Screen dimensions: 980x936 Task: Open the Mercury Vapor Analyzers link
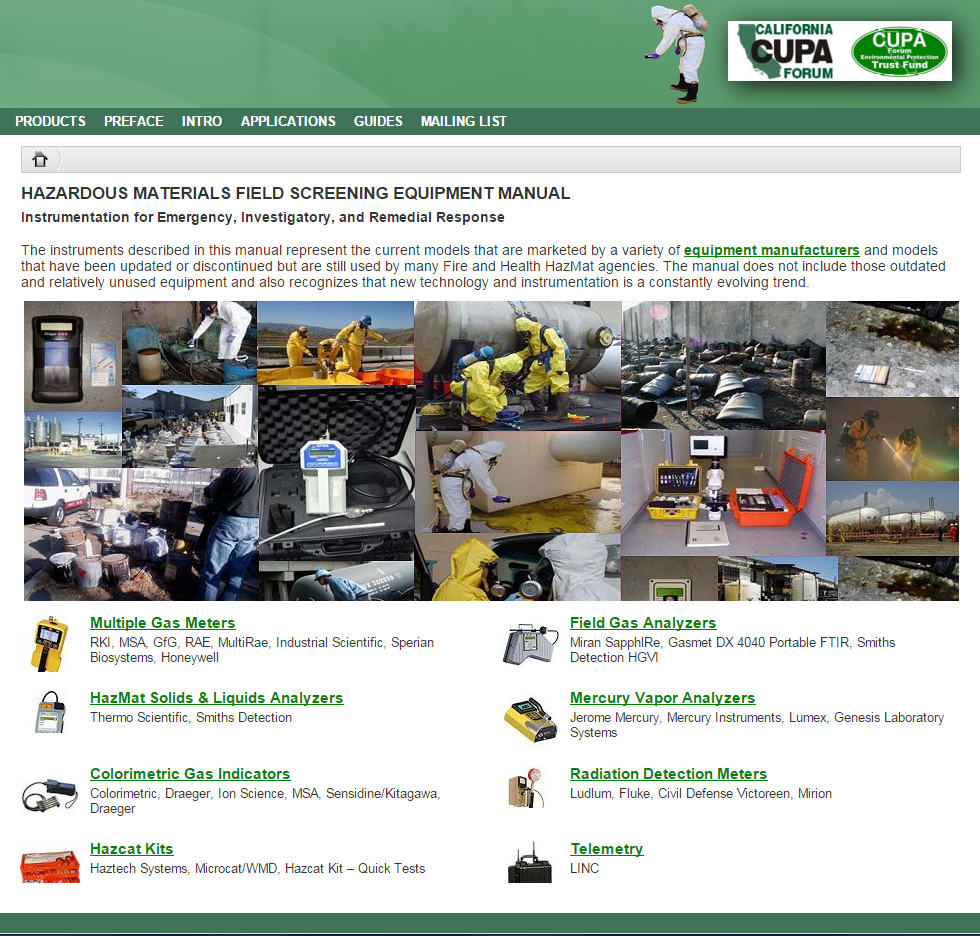click(x=662, y=697)
